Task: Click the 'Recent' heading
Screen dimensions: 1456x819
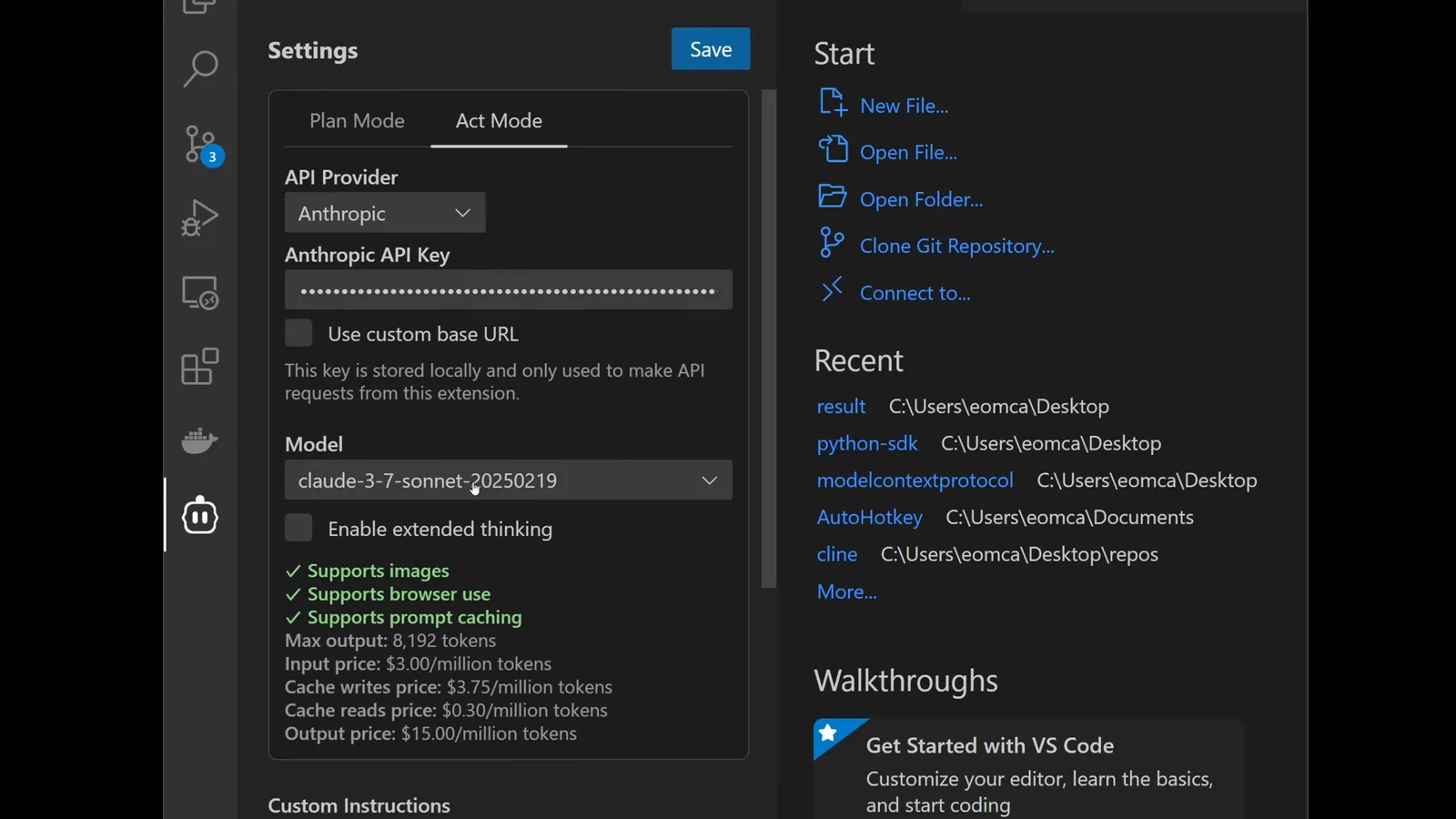Action: [859, 360]
